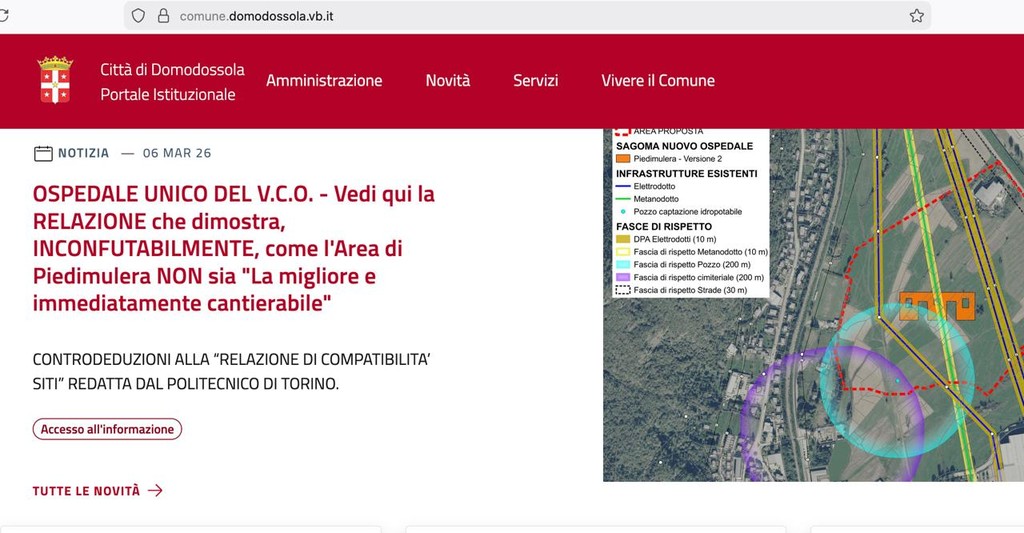Click the calendar icon beside NOTIZIA
This screenshot has width=1024, height=533.
[x=43, y=153]
